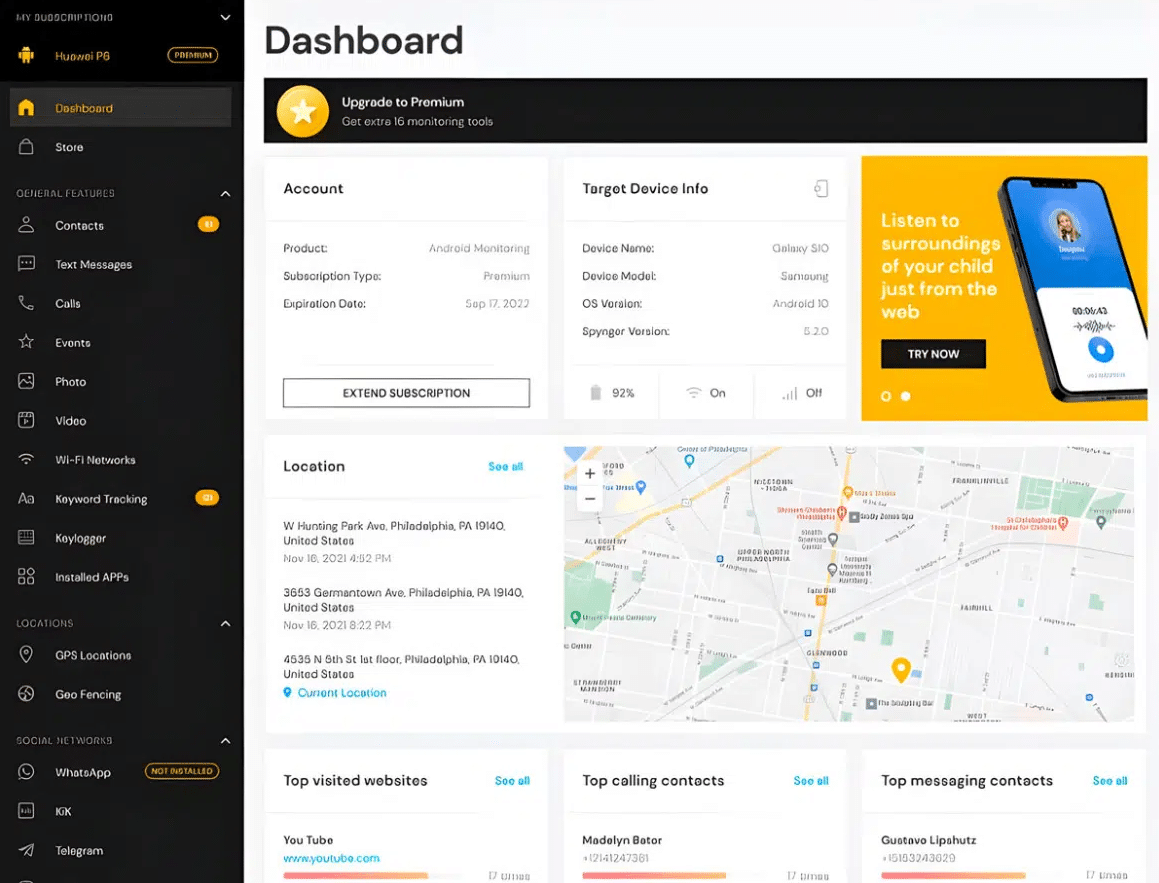Click the Contacts notification count badge
The height and width of the screenshot is (883, 1159).
point(208,224)
